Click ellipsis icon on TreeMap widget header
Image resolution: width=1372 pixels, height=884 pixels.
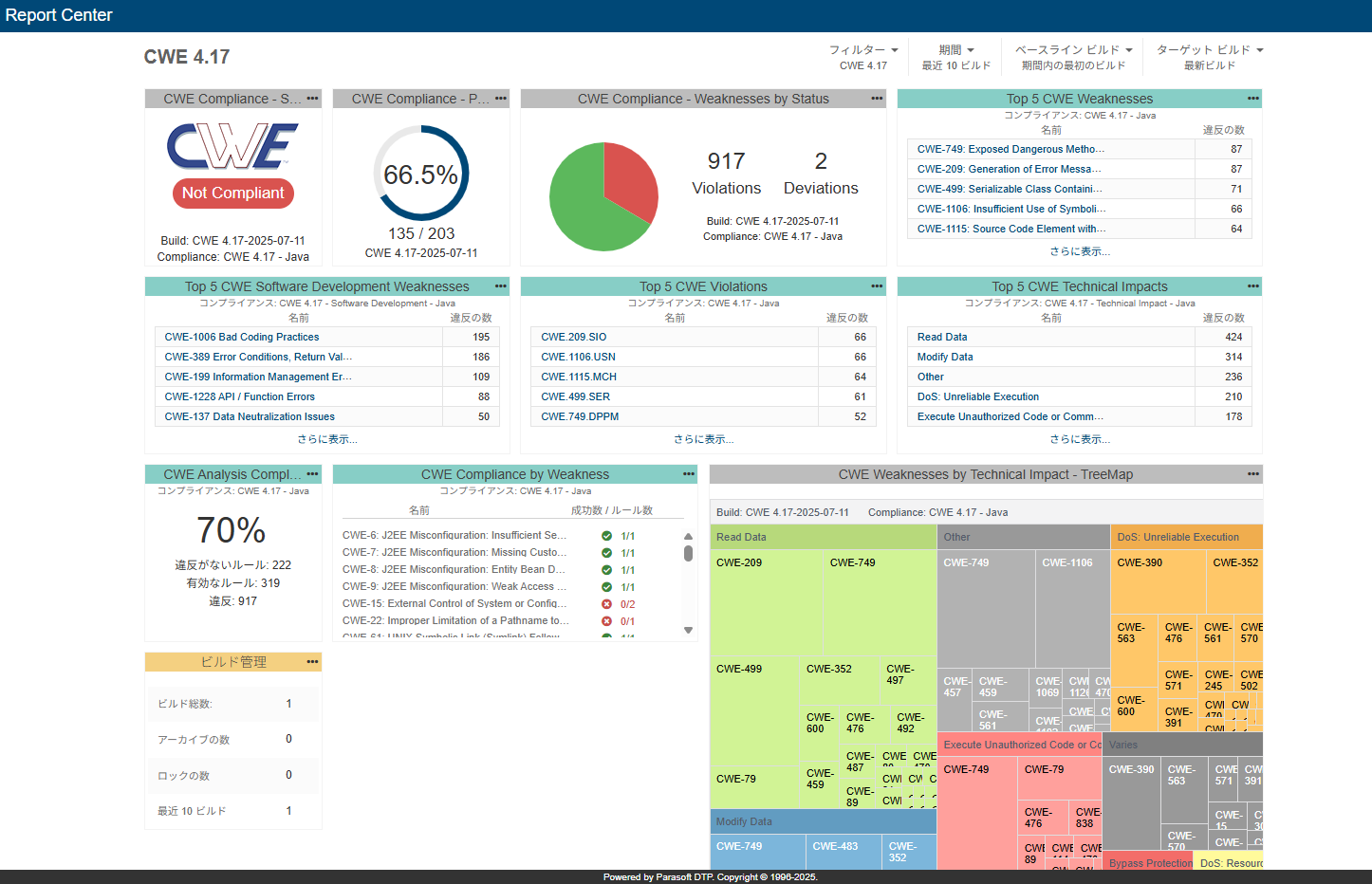click(1252, 474)
